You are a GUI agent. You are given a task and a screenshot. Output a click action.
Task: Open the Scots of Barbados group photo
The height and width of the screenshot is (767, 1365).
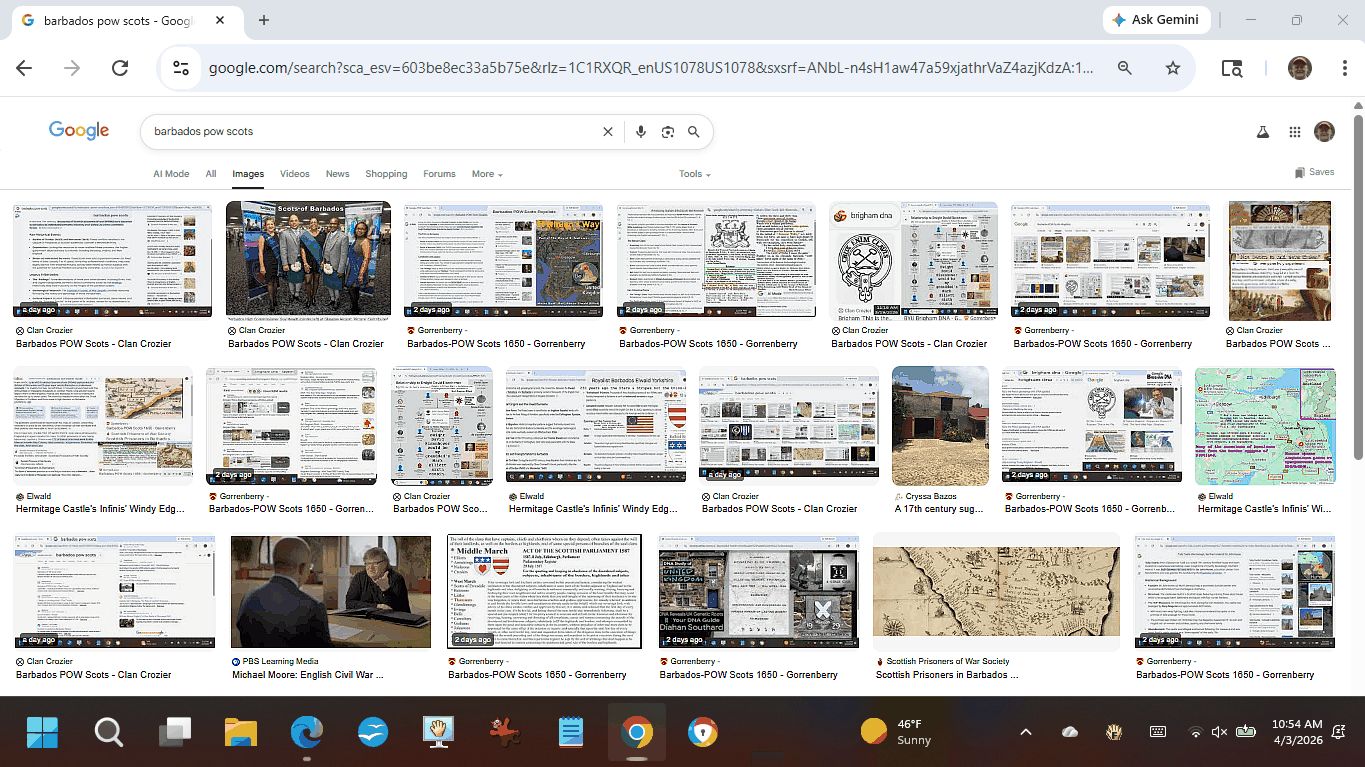pos(308,258)
